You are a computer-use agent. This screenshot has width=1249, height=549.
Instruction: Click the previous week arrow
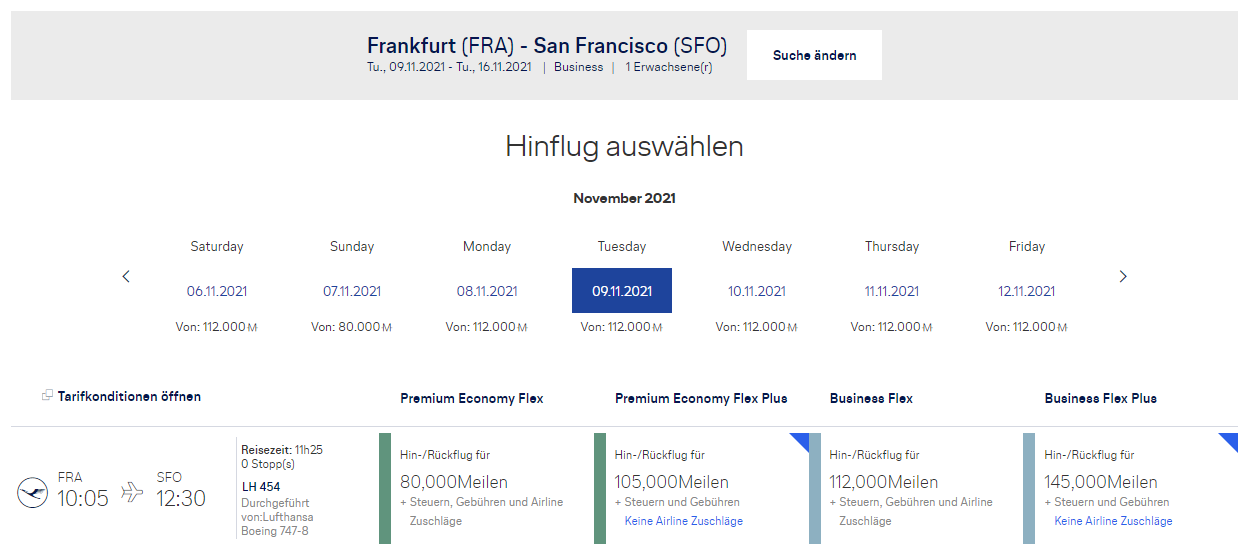coord(126,277)
